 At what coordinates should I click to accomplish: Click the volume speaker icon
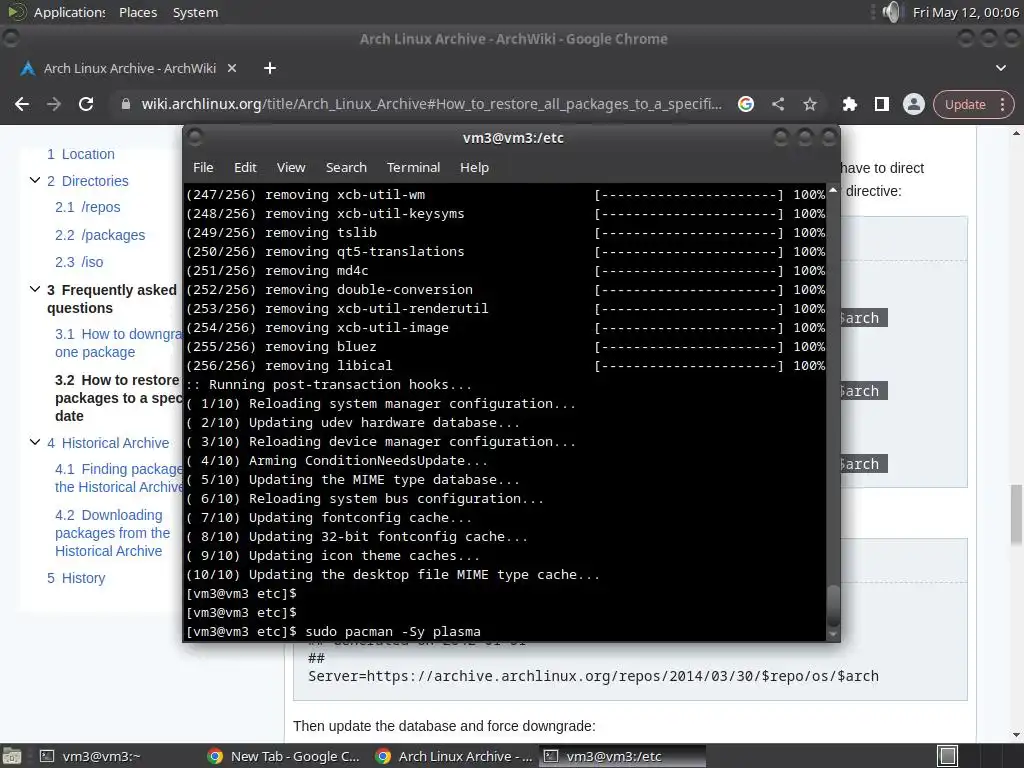[891, 12]
